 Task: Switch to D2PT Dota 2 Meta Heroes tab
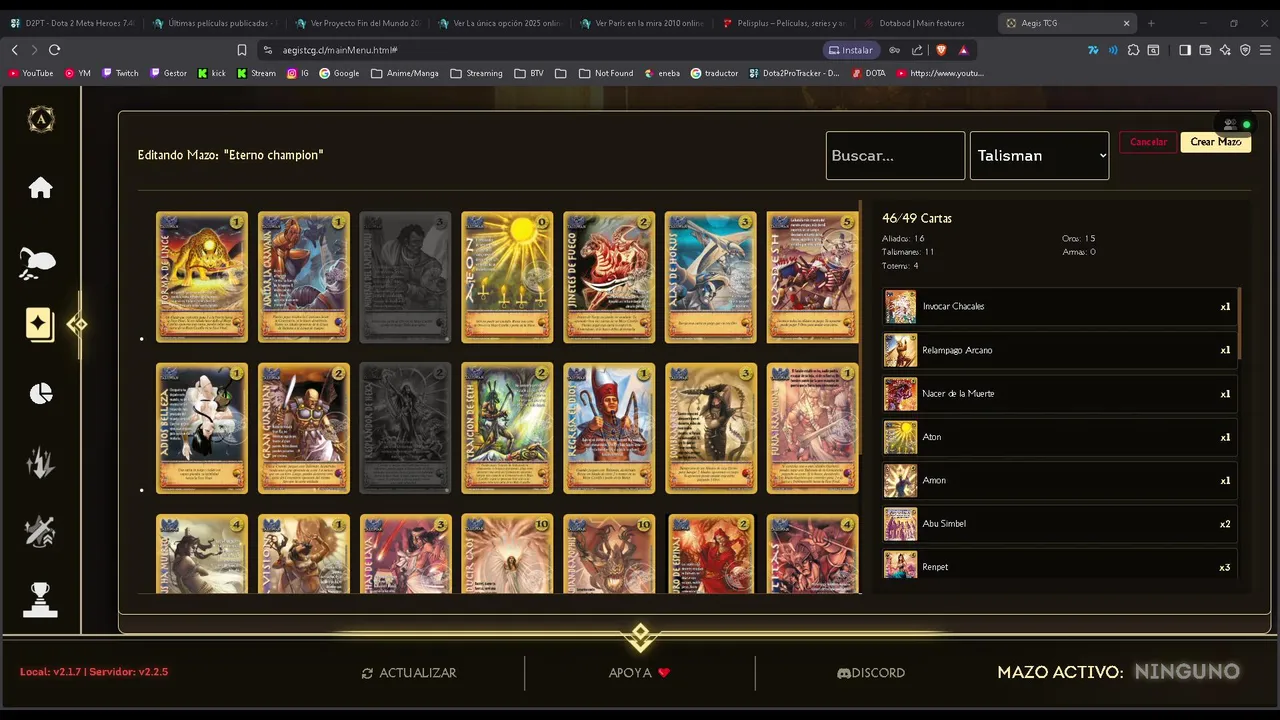pyautogui.click(x=72, y=23)
